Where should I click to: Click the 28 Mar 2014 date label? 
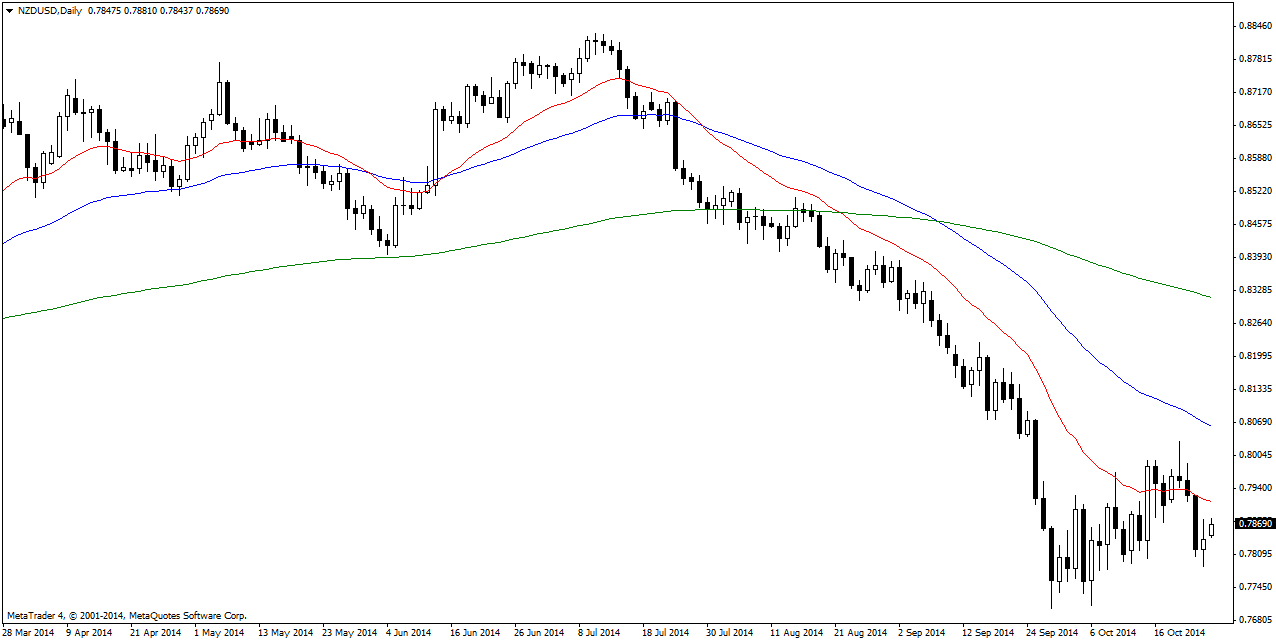pos(29,632)
